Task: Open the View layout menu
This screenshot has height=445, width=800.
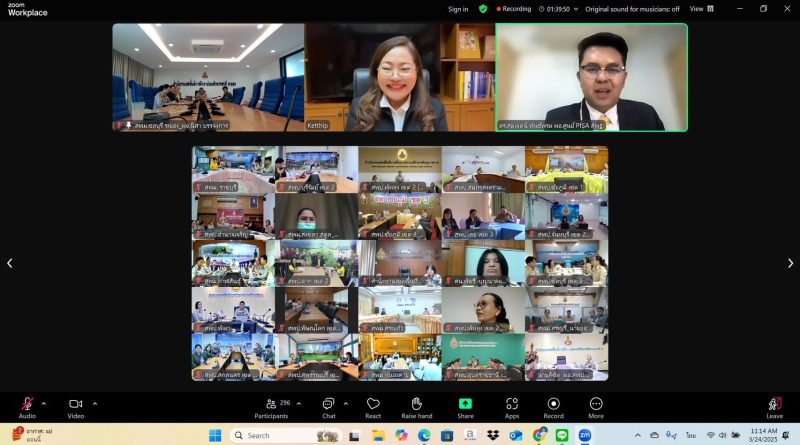Action: tap(700, 9)
